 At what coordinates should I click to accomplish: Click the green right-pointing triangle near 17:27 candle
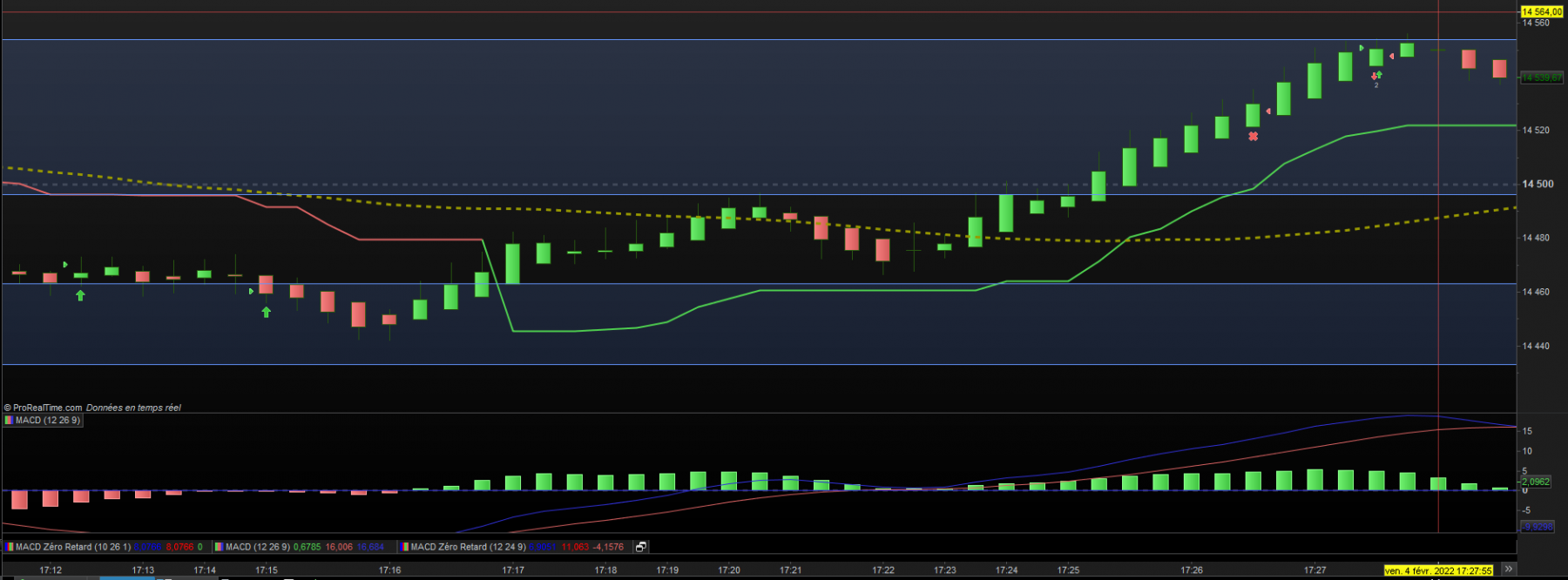tap(1362, 48)
